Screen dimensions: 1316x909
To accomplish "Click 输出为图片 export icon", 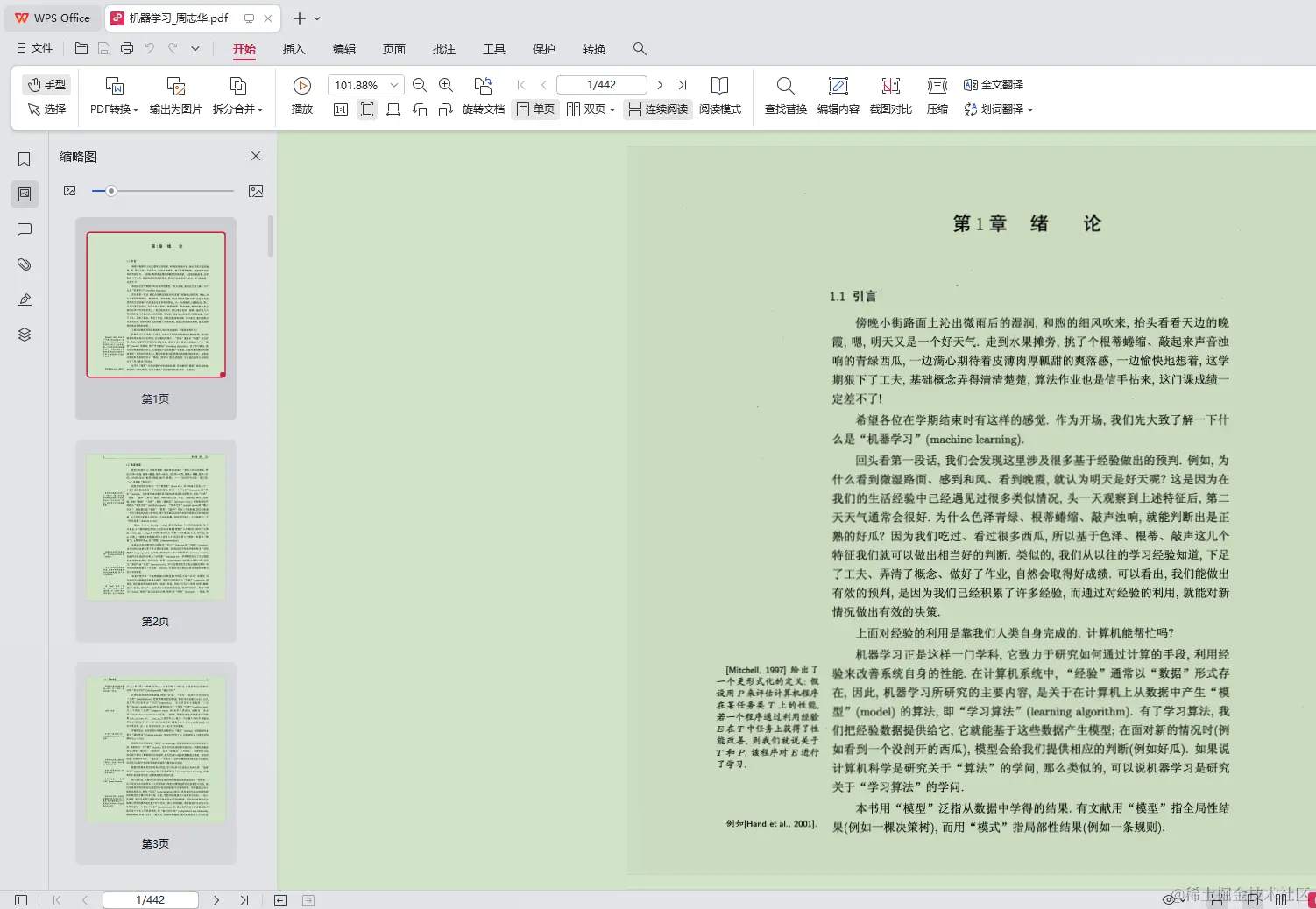I will pyautogui.click(x=176, y=86).
